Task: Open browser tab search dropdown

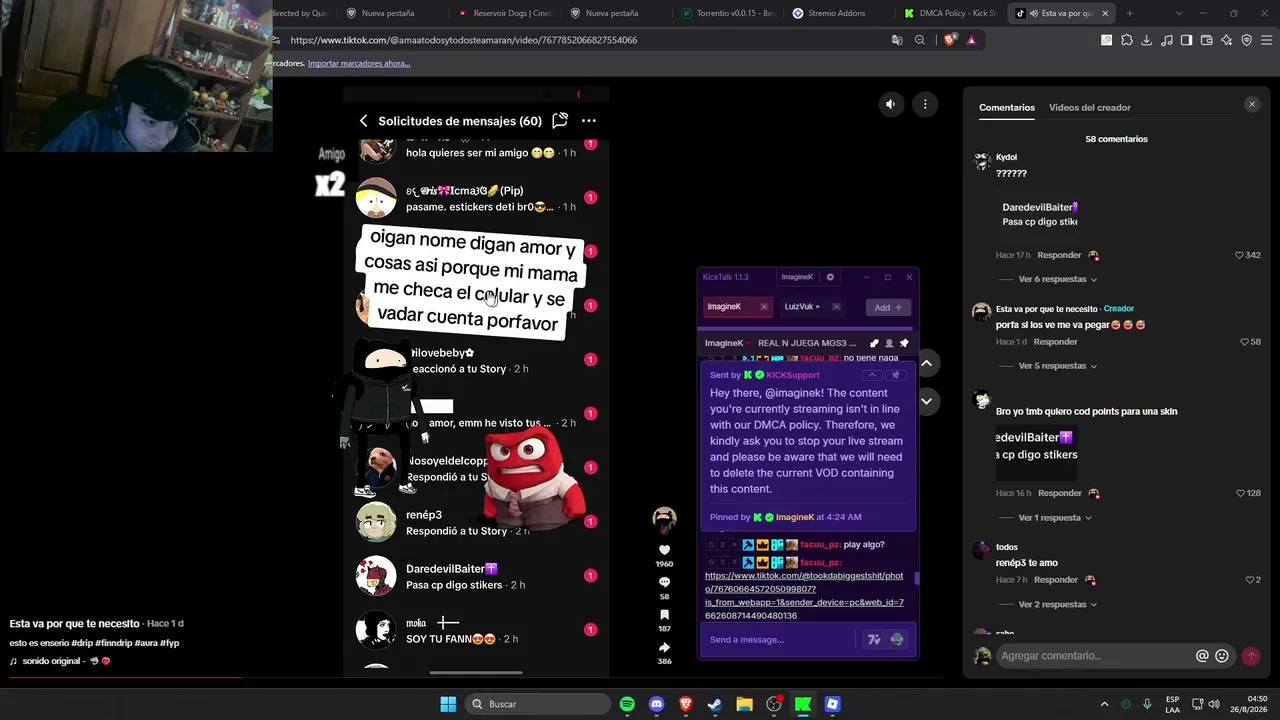Action: pos(1179,13)
